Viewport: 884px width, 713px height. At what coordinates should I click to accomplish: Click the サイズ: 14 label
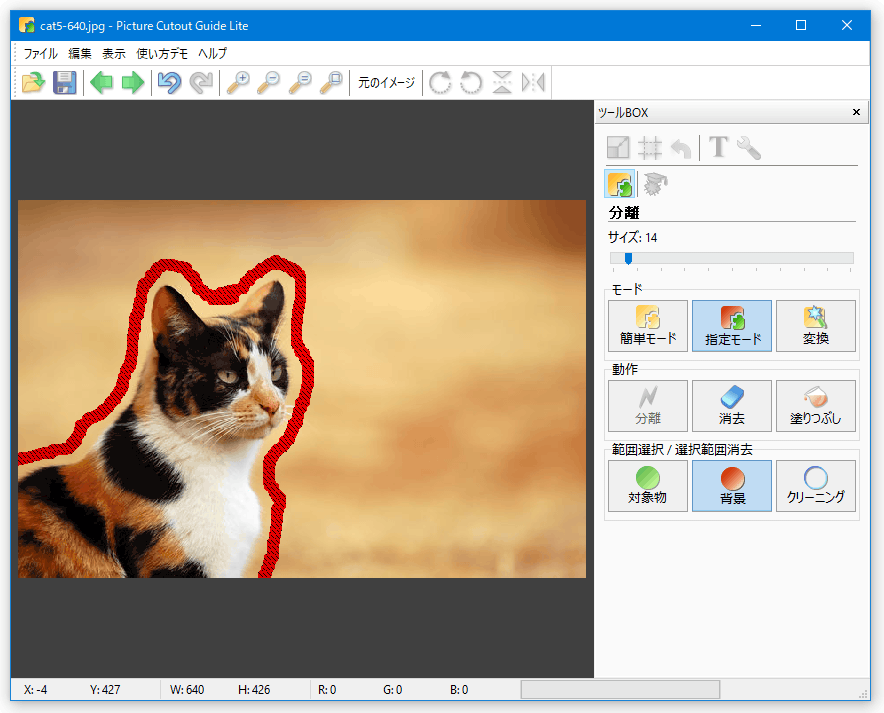tap(632, 237)
